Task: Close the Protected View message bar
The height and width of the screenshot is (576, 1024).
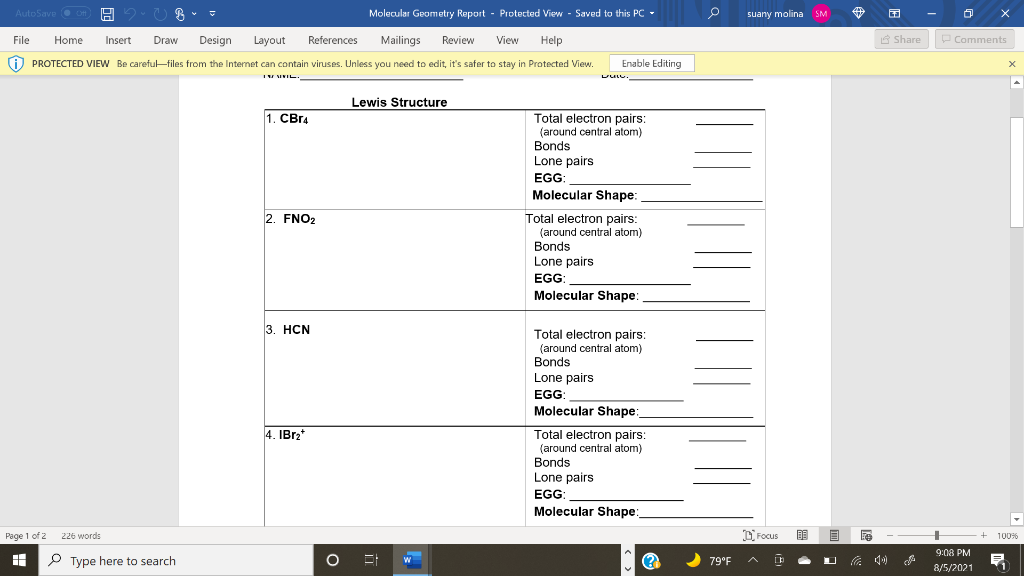Action: tap(1012, 64)
